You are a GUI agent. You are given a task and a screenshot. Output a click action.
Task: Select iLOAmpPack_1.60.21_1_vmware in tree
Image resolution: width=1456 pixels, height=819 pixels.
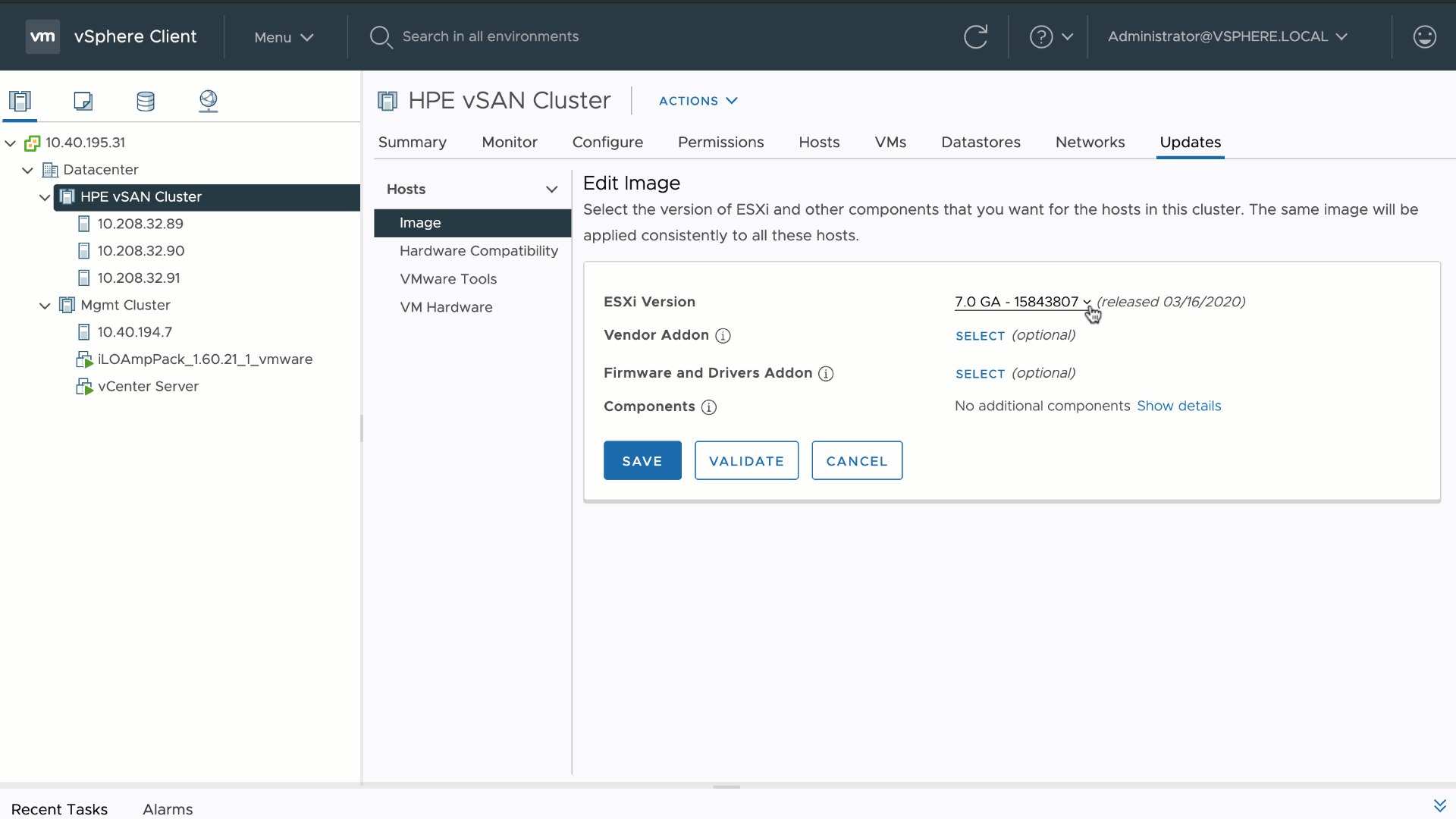click(x=205, y=359)
